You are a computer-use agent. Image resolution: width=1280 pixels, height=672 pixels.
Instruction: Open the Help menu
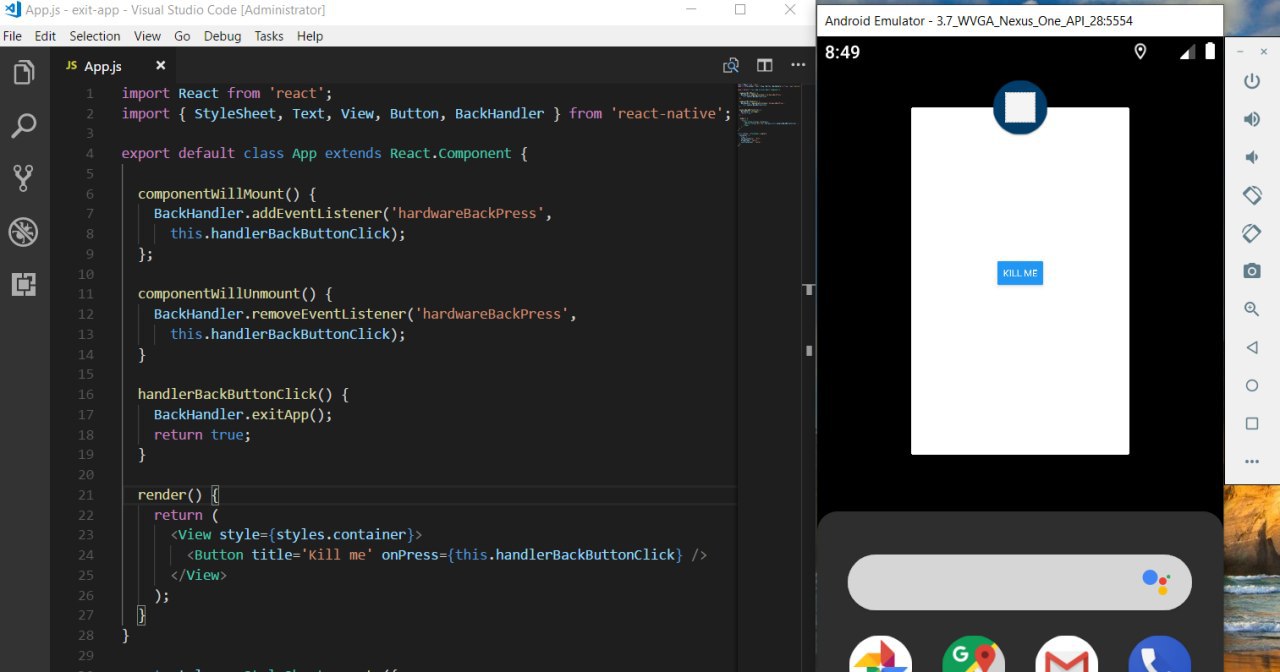310,36
